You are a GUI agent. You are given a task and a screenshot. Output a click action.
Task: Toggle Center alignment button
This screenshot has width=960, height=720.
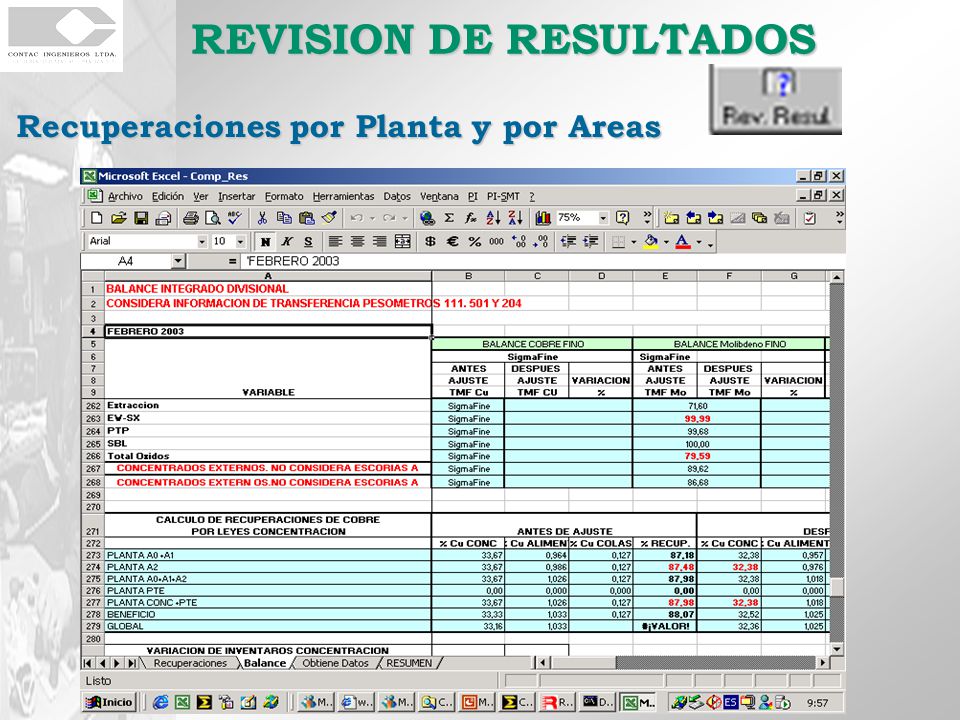click(x=358, y=241)
